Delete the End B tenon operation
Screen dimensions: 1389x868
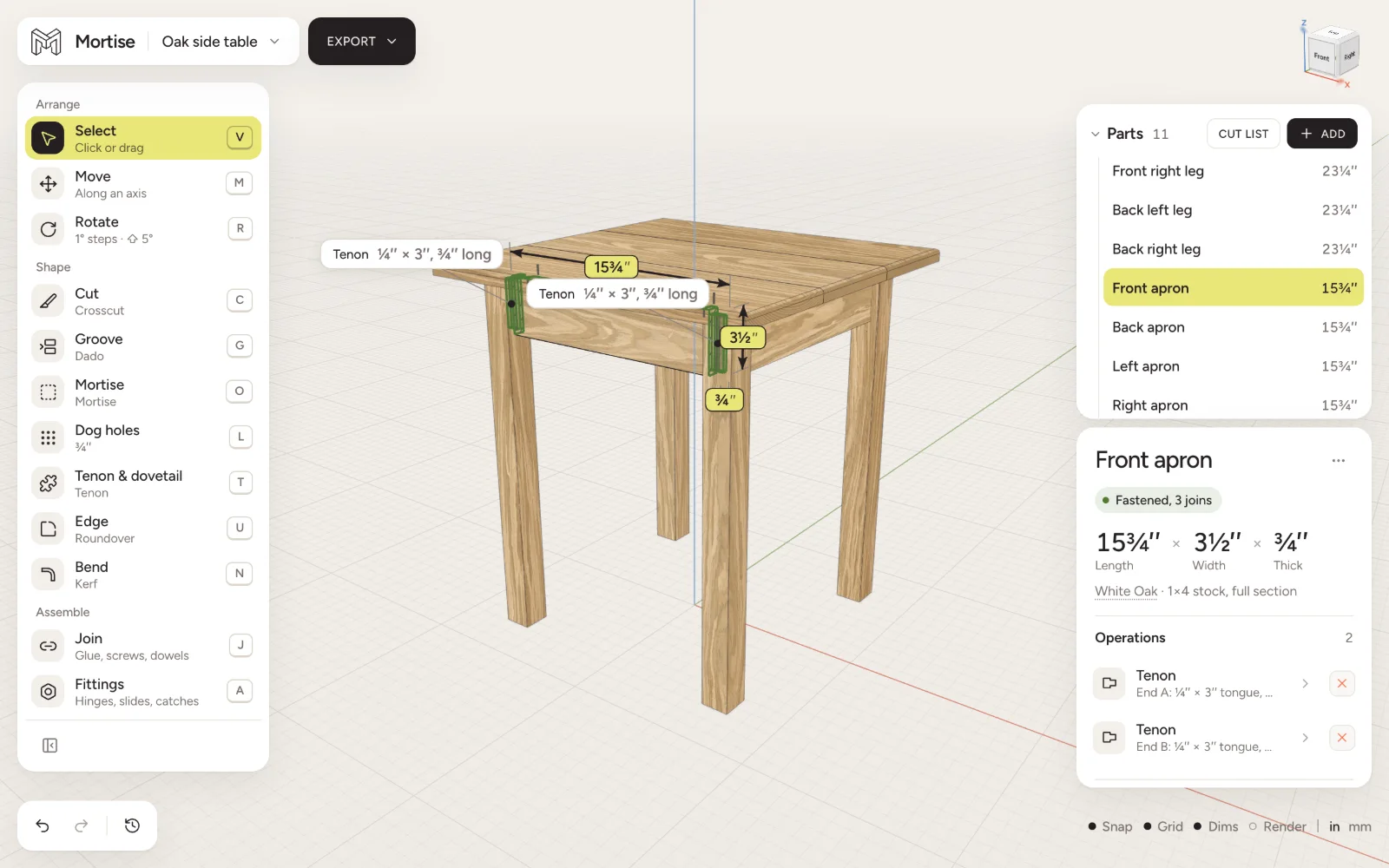click(1342, 738)
